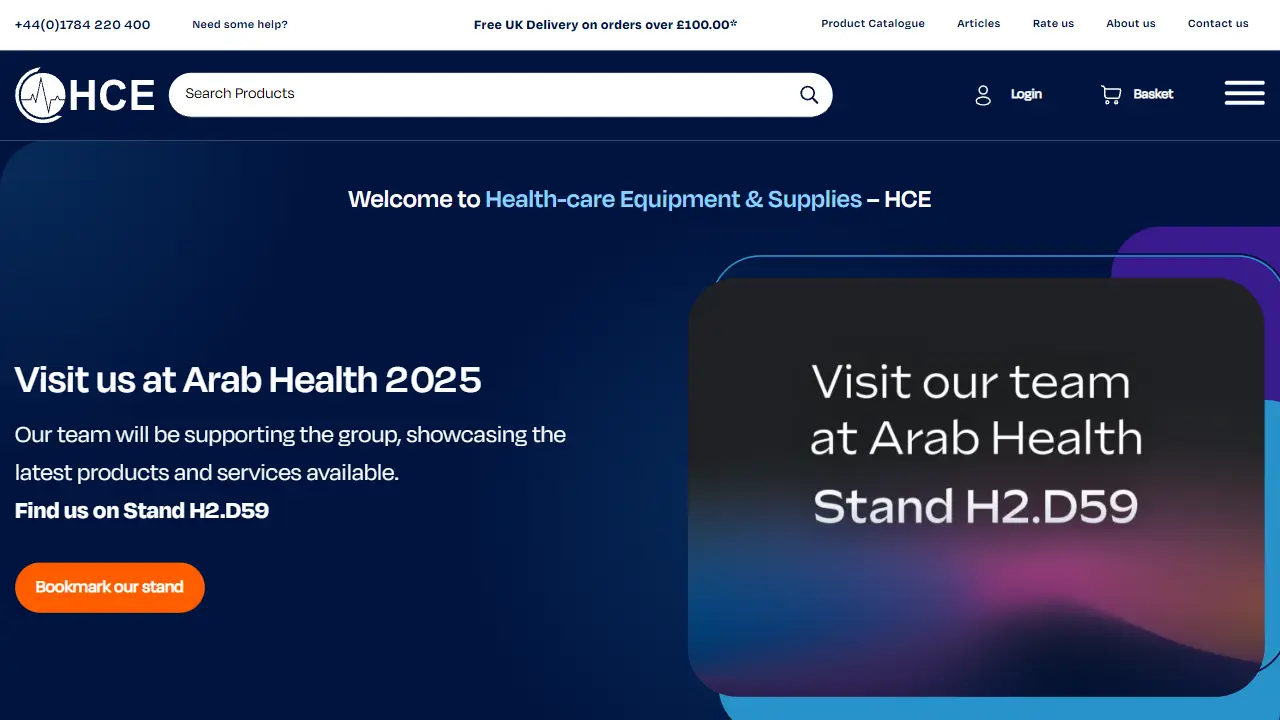This screenshot has width=1280, height=720.
Task: Open About us page
Action: (1131, 23)
